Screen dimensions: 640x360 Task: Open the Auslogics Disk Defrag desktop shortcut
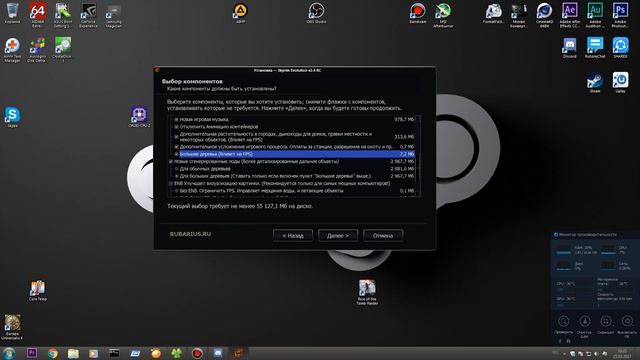37,50
